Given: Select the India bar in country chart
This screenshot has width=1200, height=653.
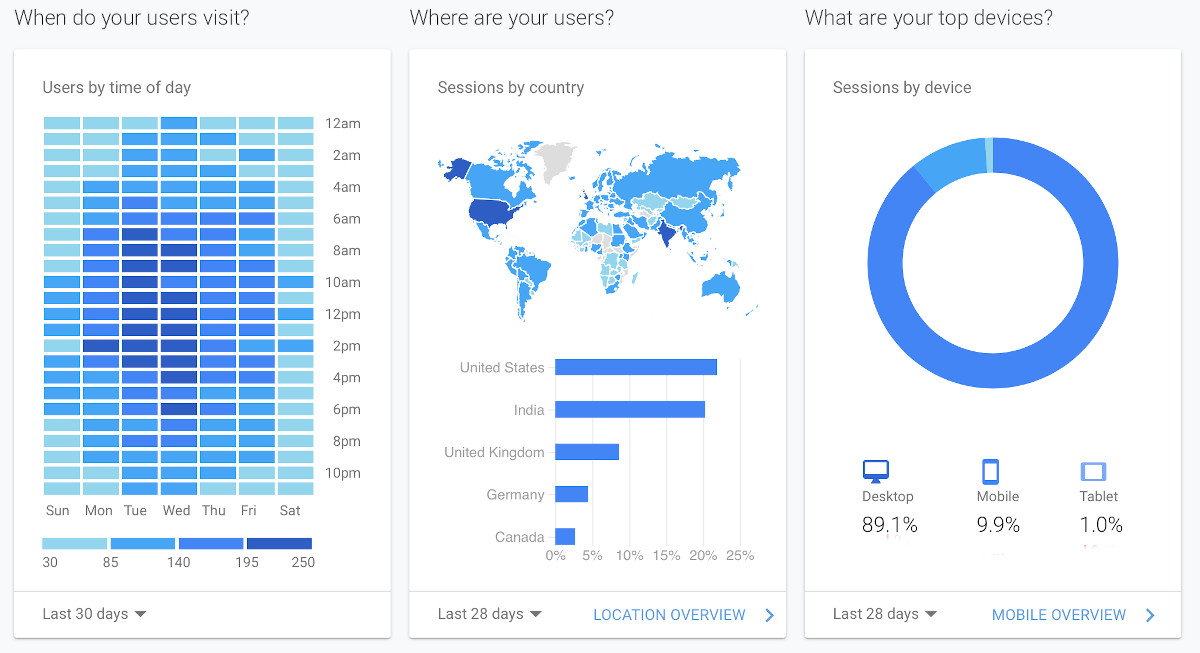Looking at the screenshot, I should point(629,409).
